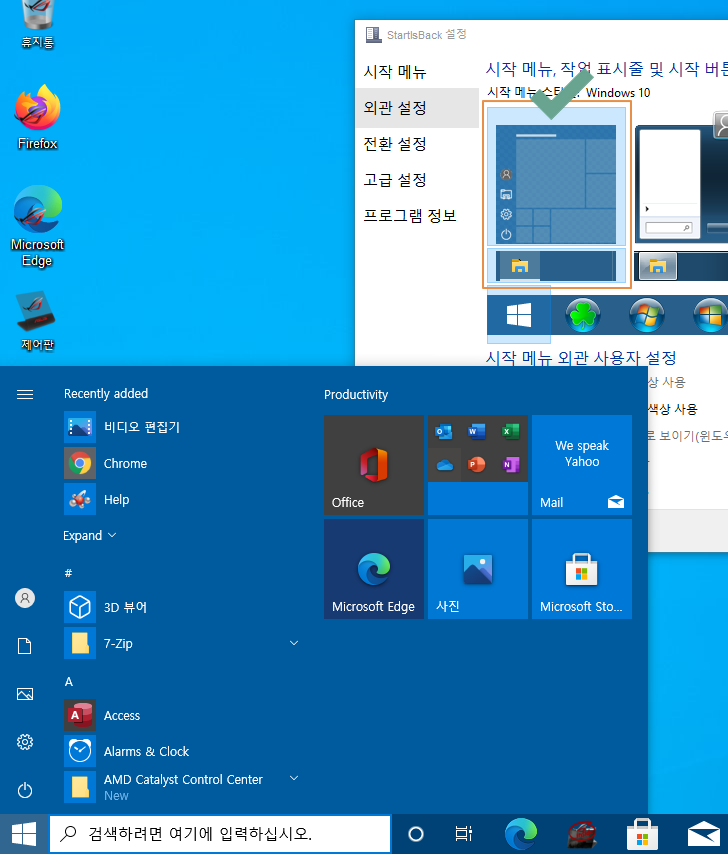728x854 pixels.
Task: Open the Microsoft Edge tile
Action: 374,569
